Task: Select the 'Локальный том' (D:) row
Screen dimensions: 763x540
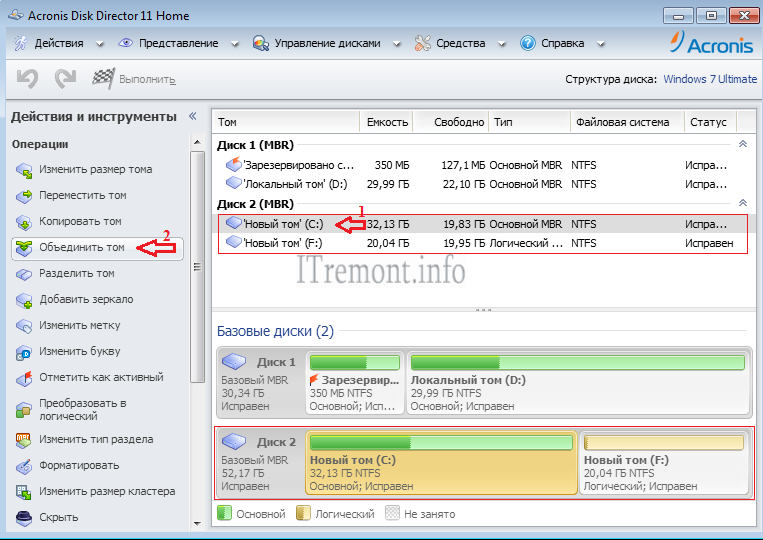Action: (x=483, y=184)
